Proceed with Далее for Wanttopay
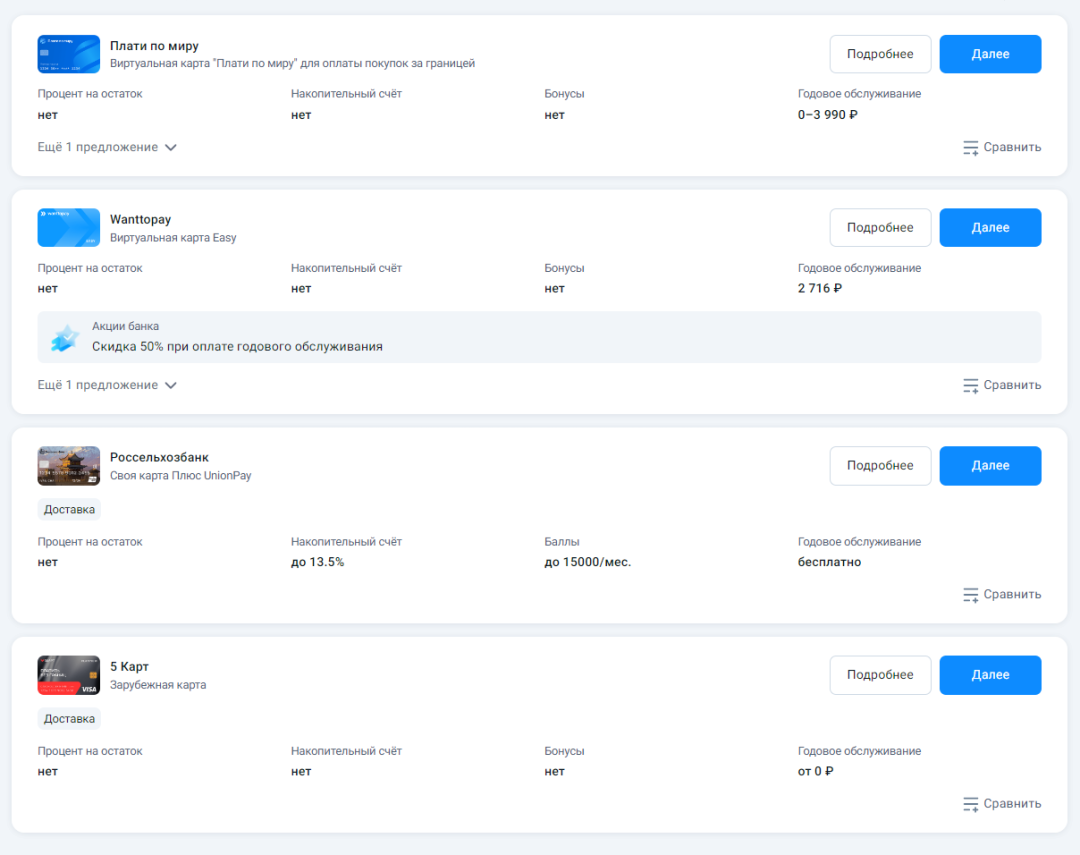Screen dimensions: 1080x855 click(990, 227)
